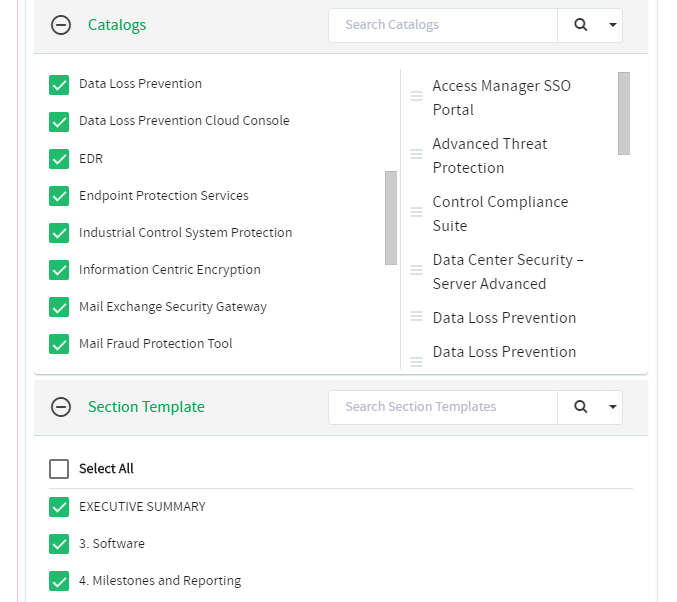Uncheck the EXECUTIVE SUMMARY section checkbox
Screen dimensions: 677x602
[x=59, y=507]
